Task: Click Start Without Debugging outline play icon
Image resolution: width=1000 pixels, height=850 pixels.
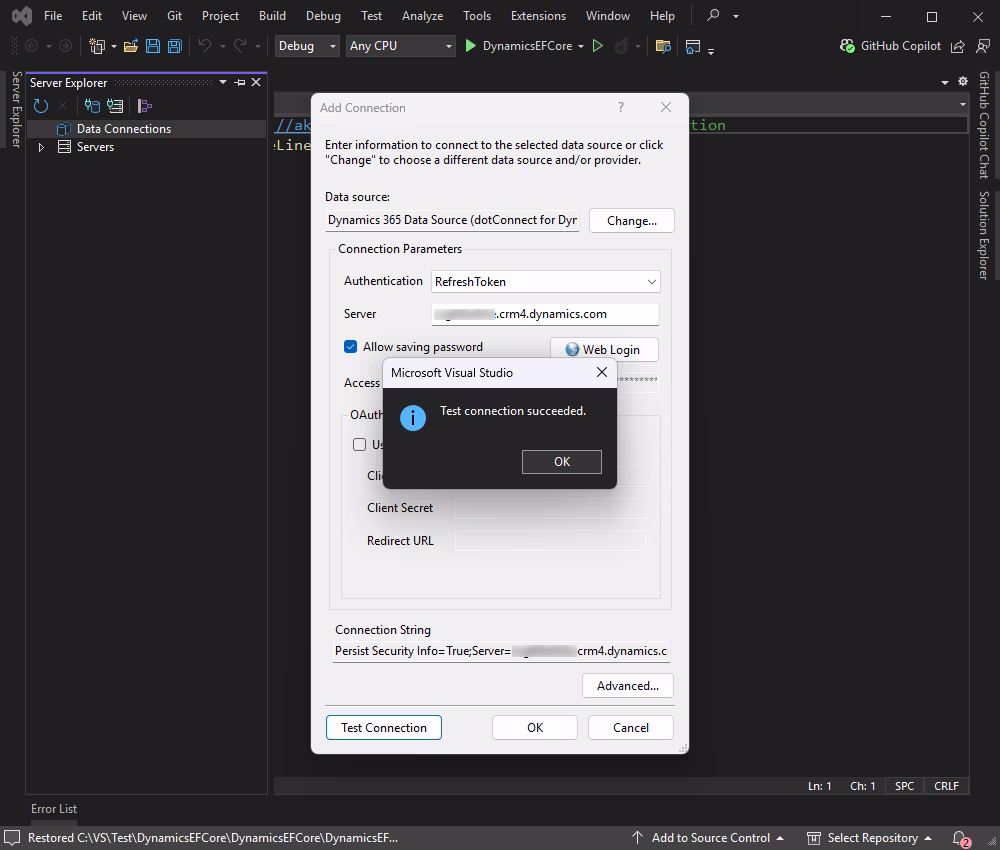Action: coord(598,46)
